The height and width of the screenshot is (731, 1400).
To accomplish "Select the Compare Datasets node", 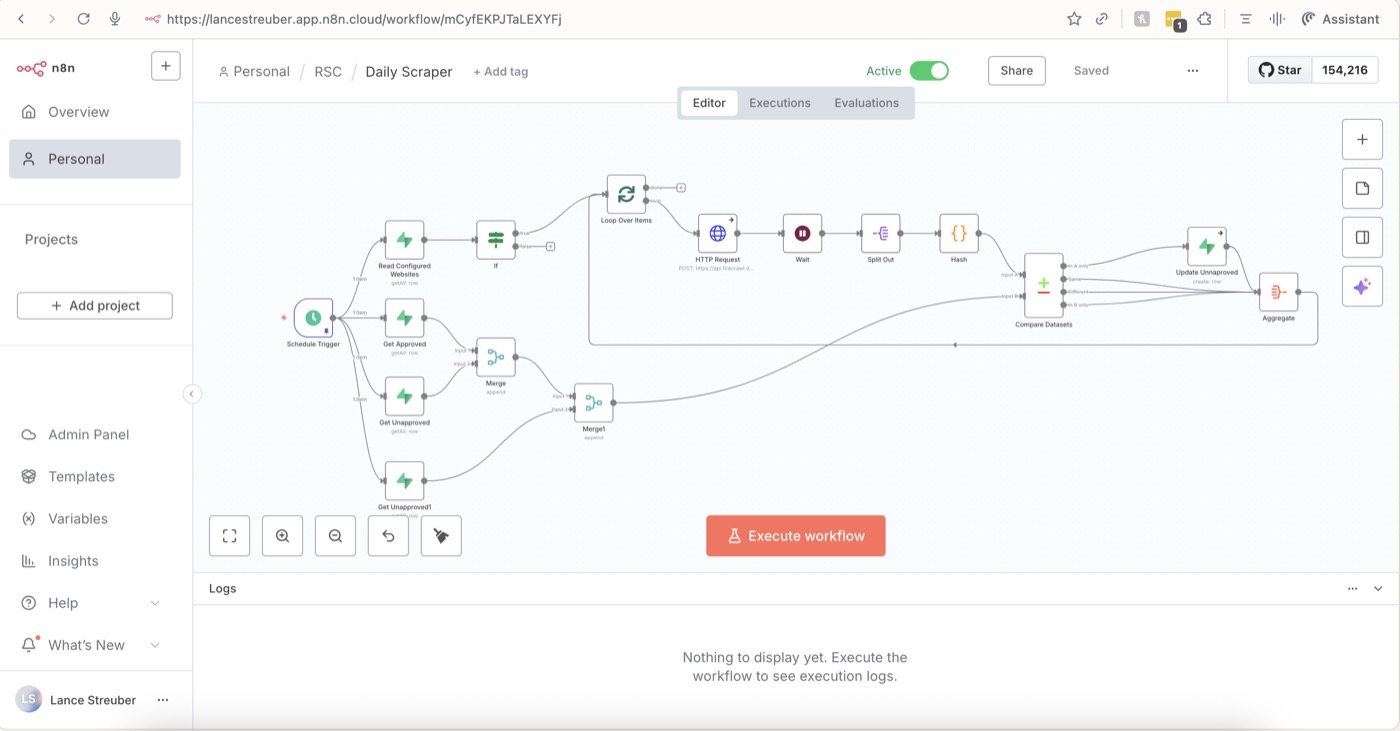I will coord(1044,285).
